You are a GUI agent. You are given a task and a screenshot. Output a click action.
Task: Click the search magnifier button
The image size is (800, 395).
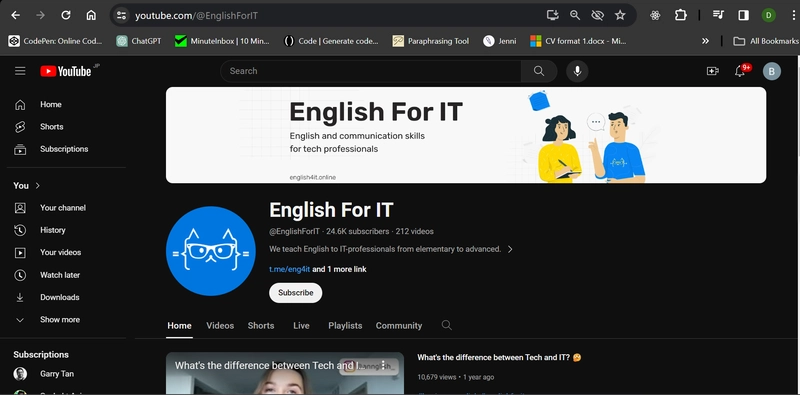(539, 71)
